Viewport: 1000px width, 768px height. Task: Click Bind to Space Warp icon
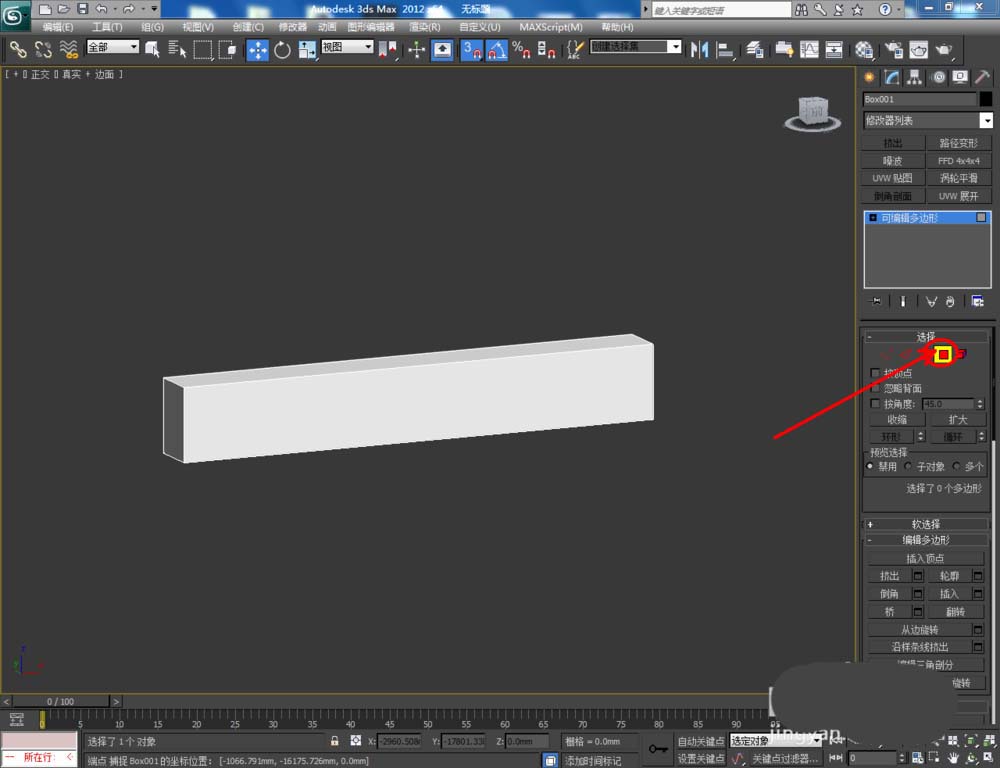68,49
